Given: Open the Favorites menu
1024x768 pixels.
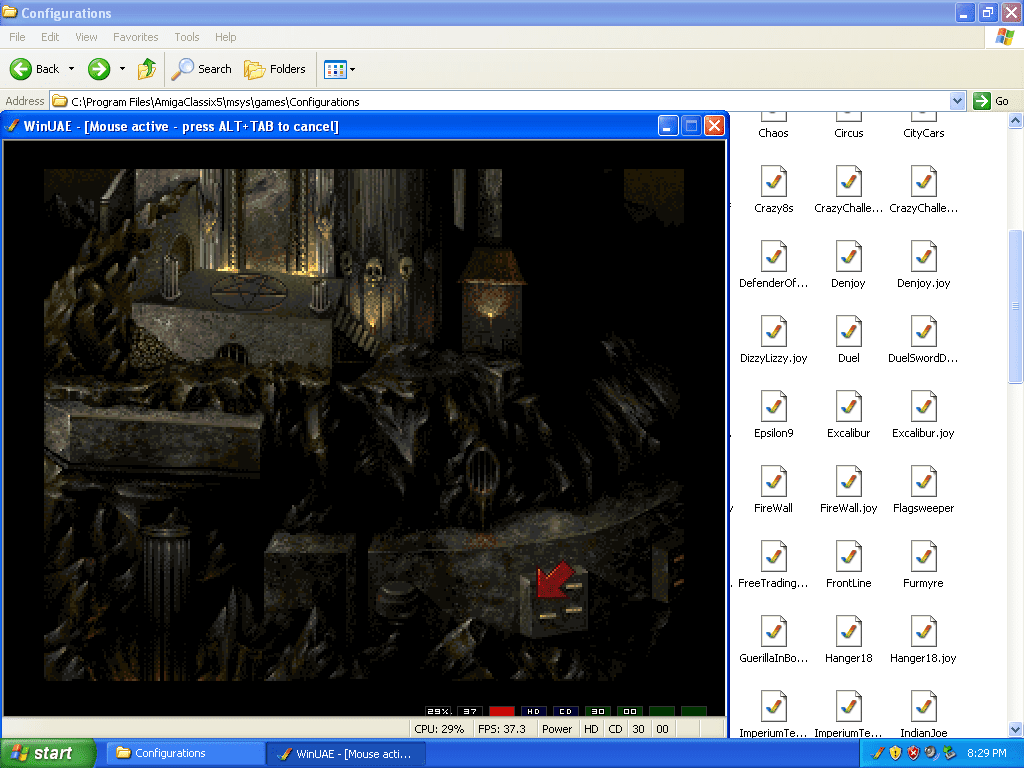Looking at the screenshot, I should click(135, 37).
